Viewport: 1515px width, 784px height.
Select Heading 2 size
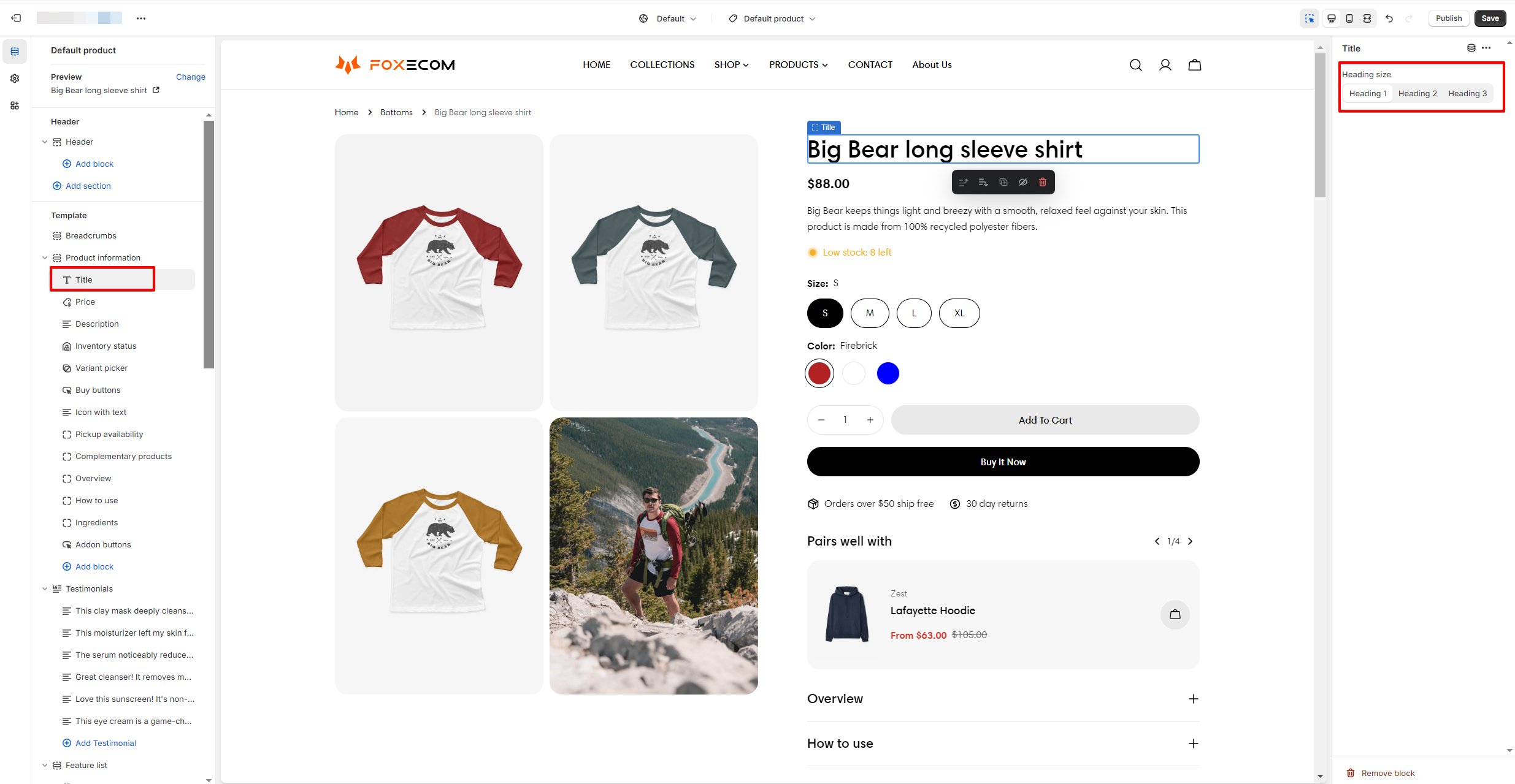coord(1417,93)
